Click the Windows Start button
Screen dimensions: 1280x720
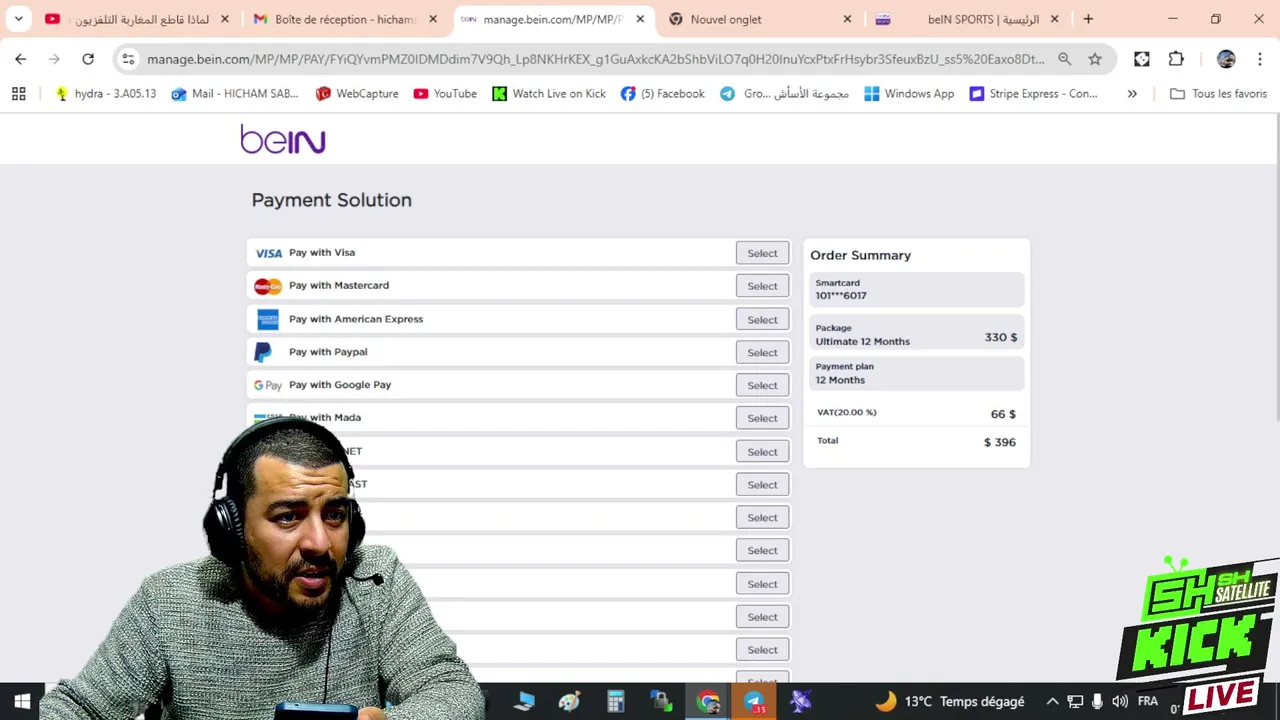[x=22, y=701]
